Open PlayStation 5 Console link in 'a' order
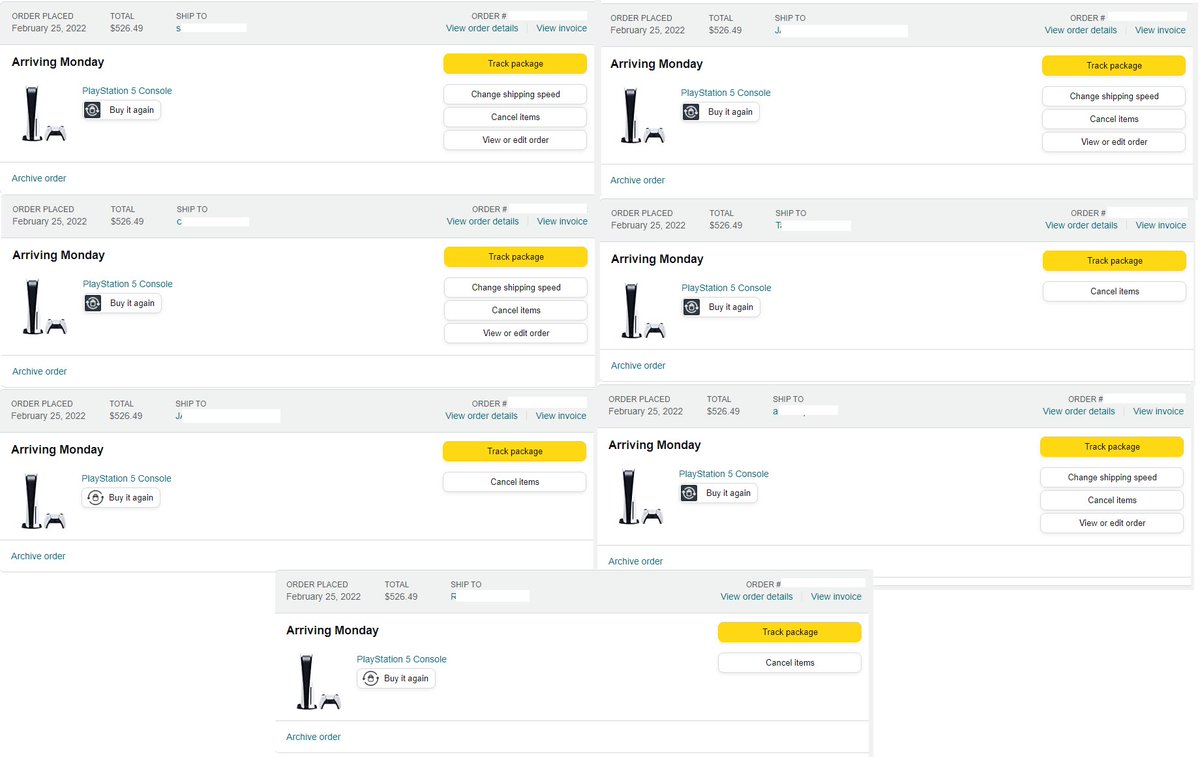This screenshot has height=757, width=1200. (x=724, y=474)
